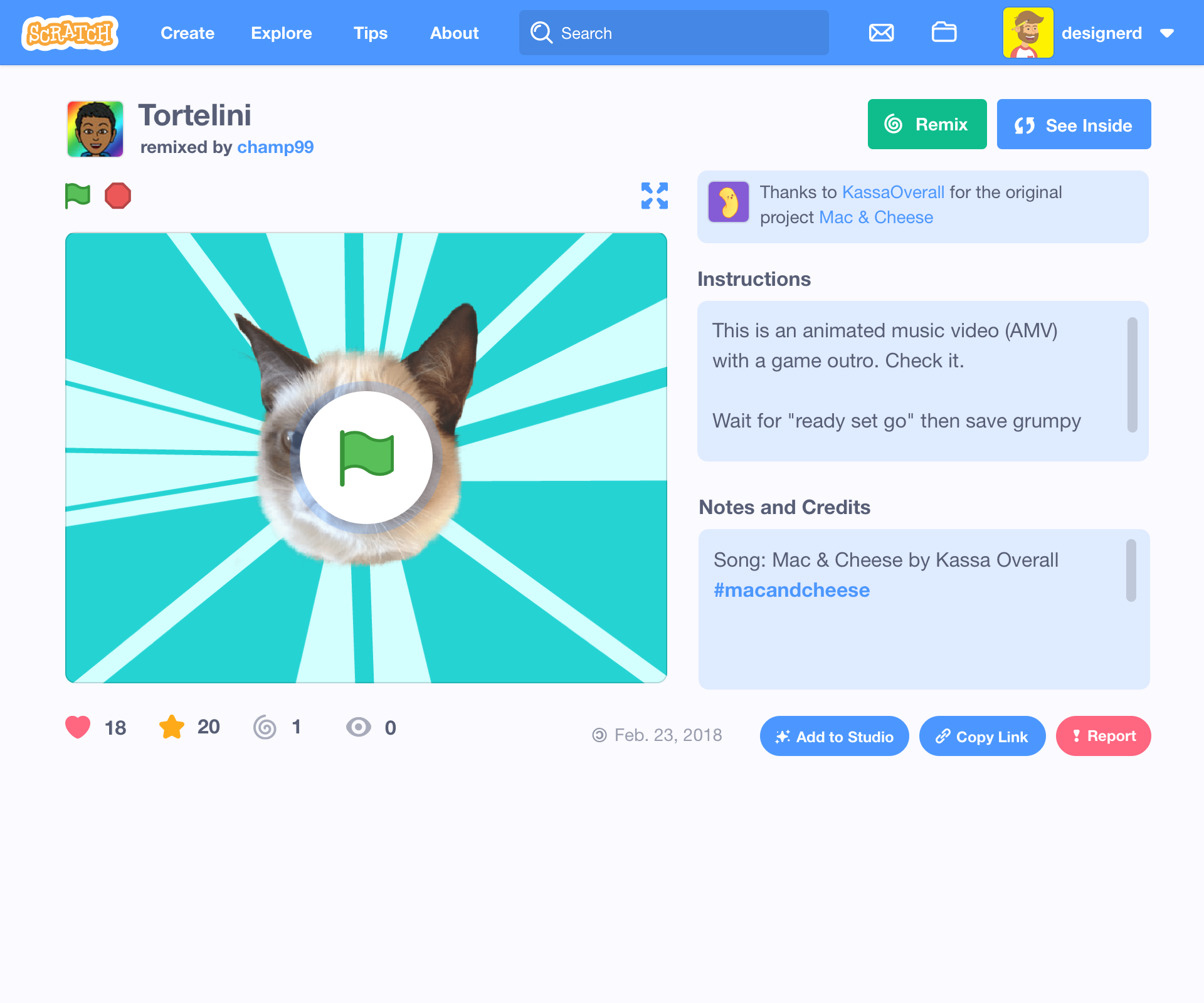Click the Remix button
This screenshot has height=1003, width=1204.
[x=927, y=124]
